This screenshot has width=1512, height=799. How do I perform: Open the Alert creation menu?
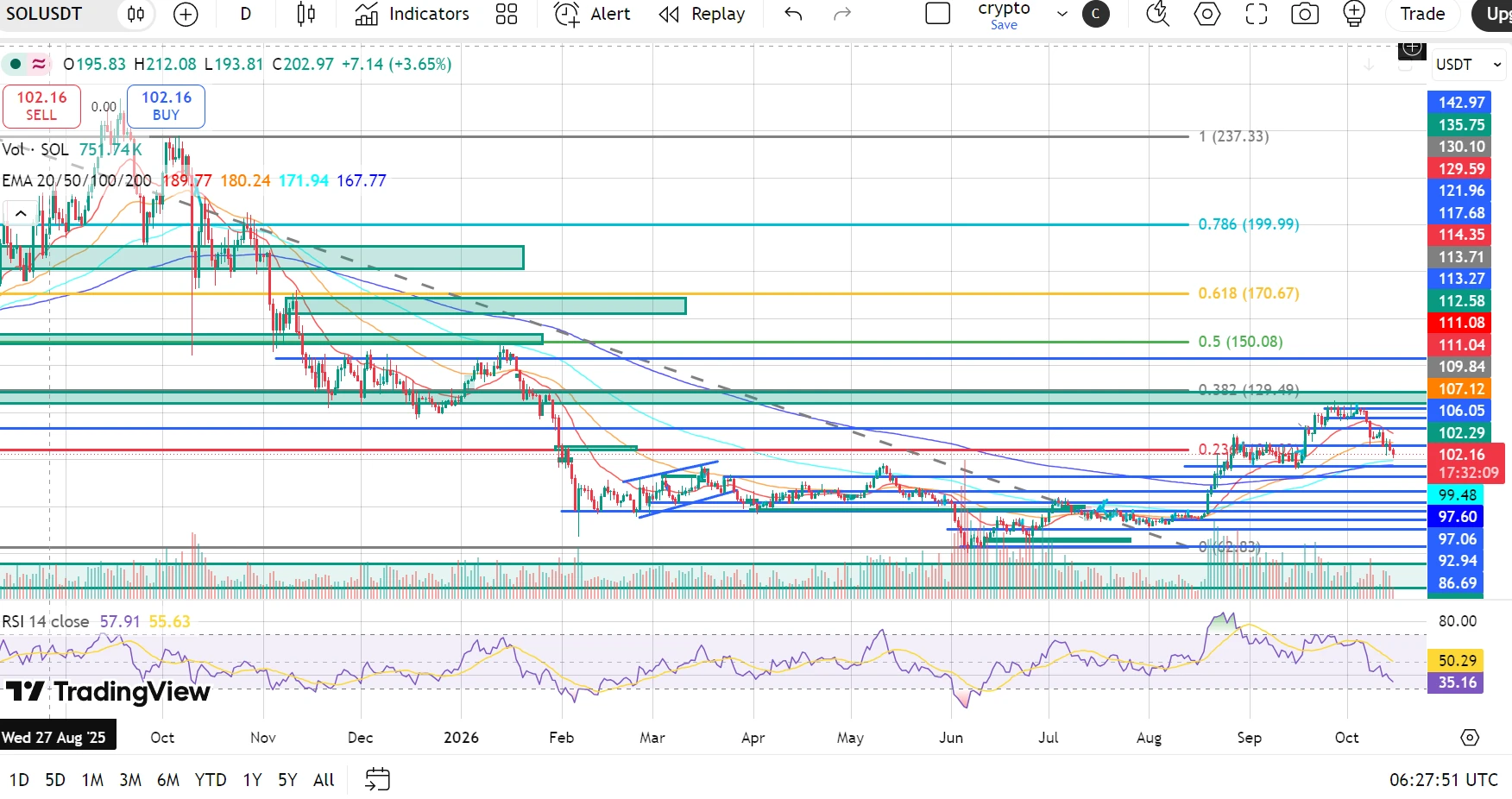coord(592,14)
